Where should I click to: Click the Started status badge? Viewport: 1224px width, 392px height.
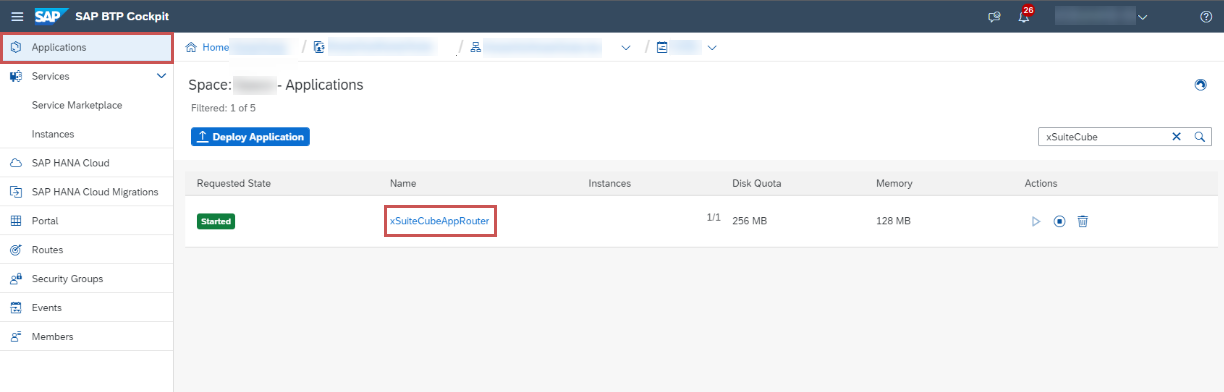pos(216,221)
